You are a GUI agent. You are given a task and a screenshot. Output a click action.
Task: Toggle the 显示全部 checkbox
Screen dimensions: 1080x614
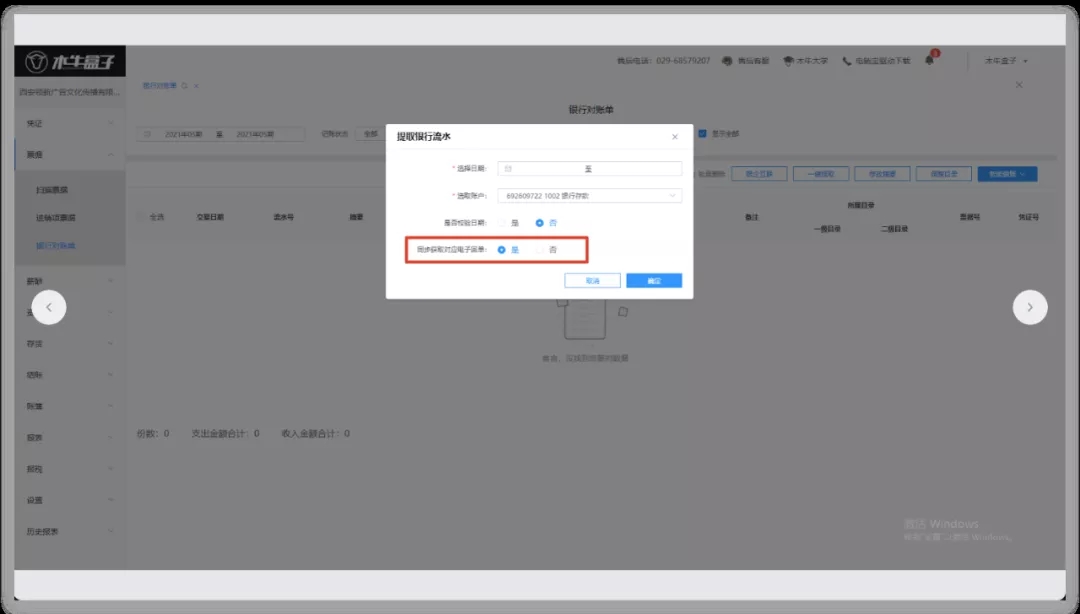tap(703, 134)
